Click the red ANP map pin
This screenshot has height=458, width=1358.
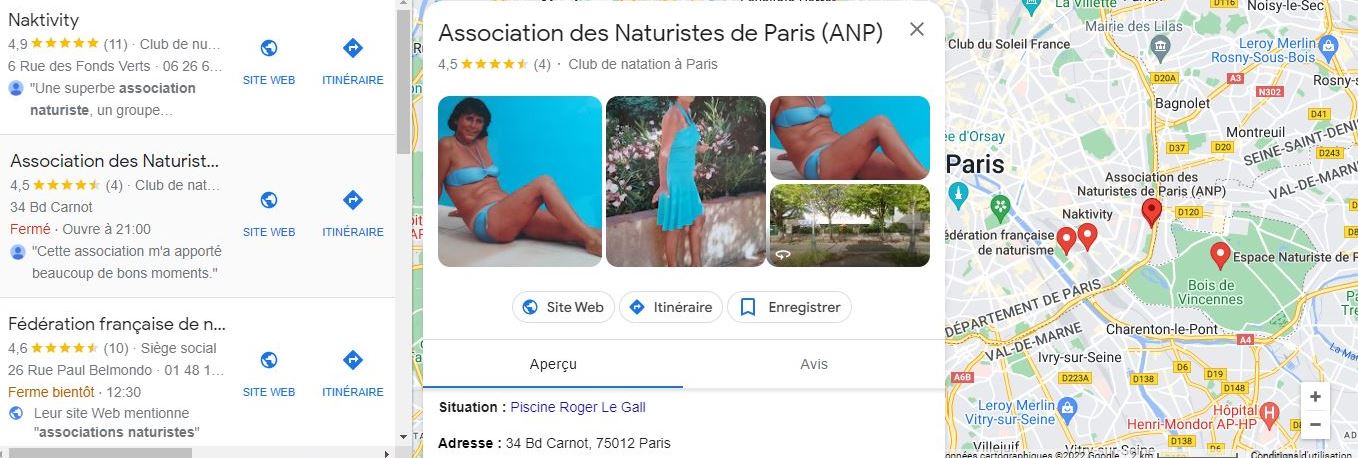(1152, 212)
